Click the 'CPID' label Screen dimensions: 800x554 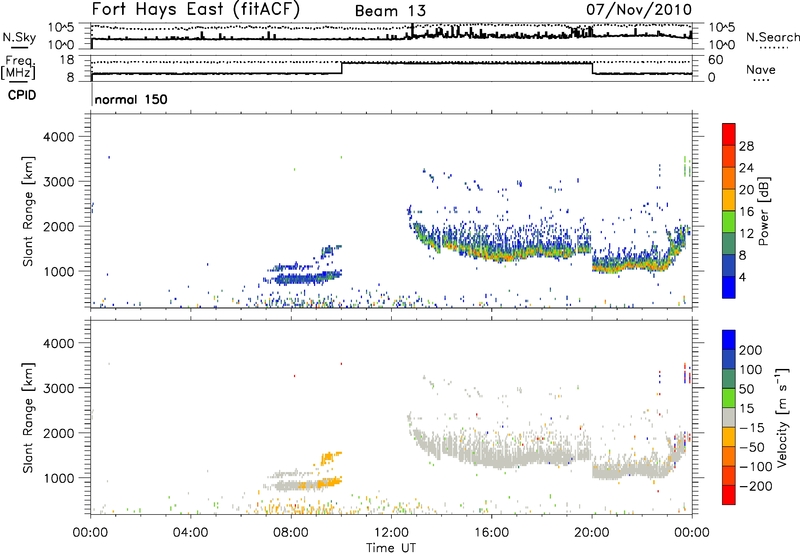click(22, 95)
